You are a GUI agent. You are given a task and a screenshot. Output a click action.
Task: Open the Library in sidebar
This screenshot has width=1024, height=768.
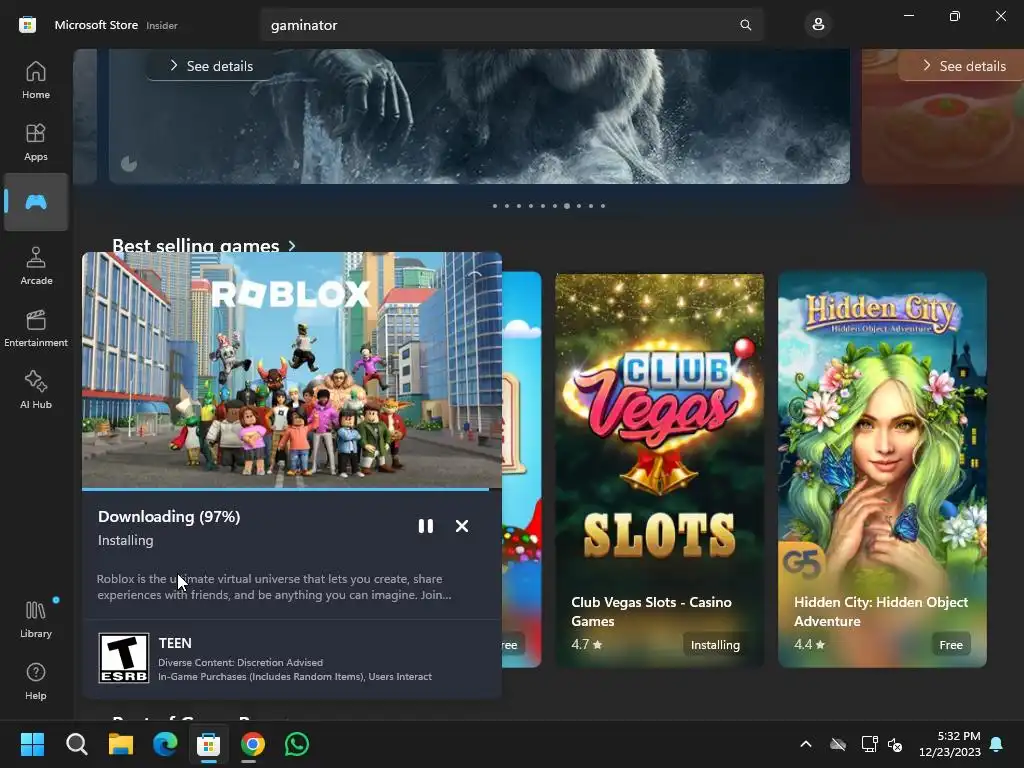click(36, 619)
